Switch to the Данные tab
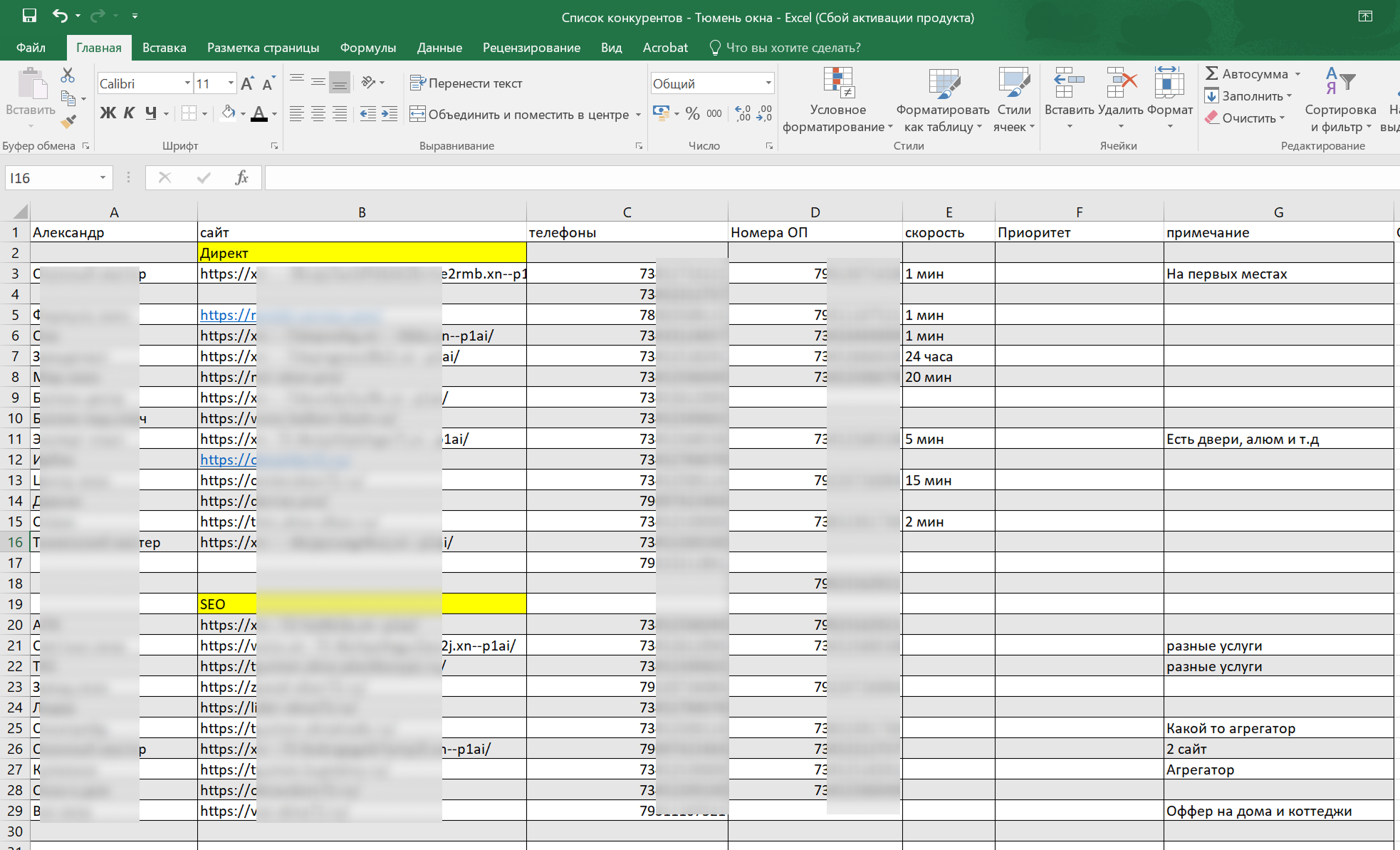Screen dimensions: 1400x850 [439, 47]
